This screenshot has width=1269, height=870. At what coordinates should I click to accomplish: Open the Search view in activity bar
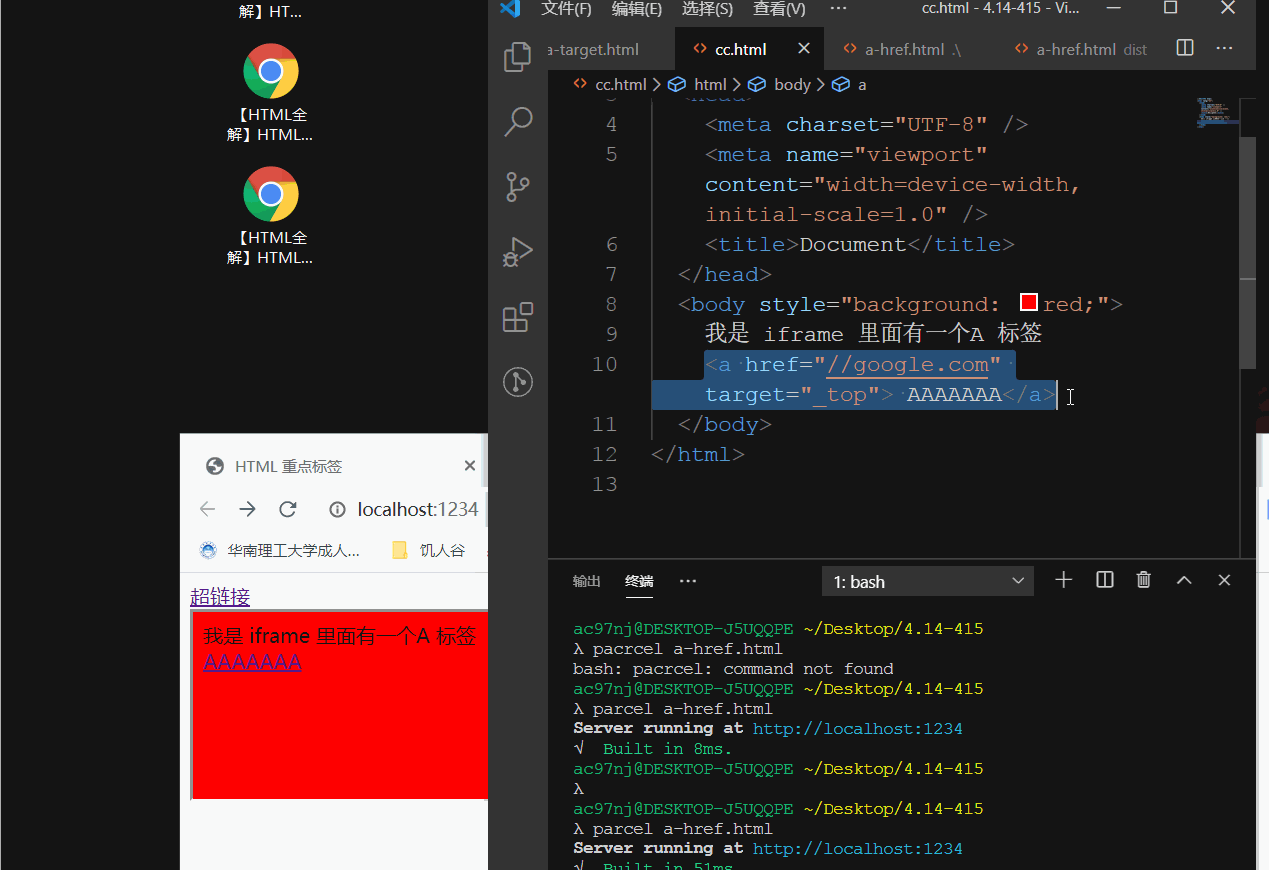coord(517,122)
